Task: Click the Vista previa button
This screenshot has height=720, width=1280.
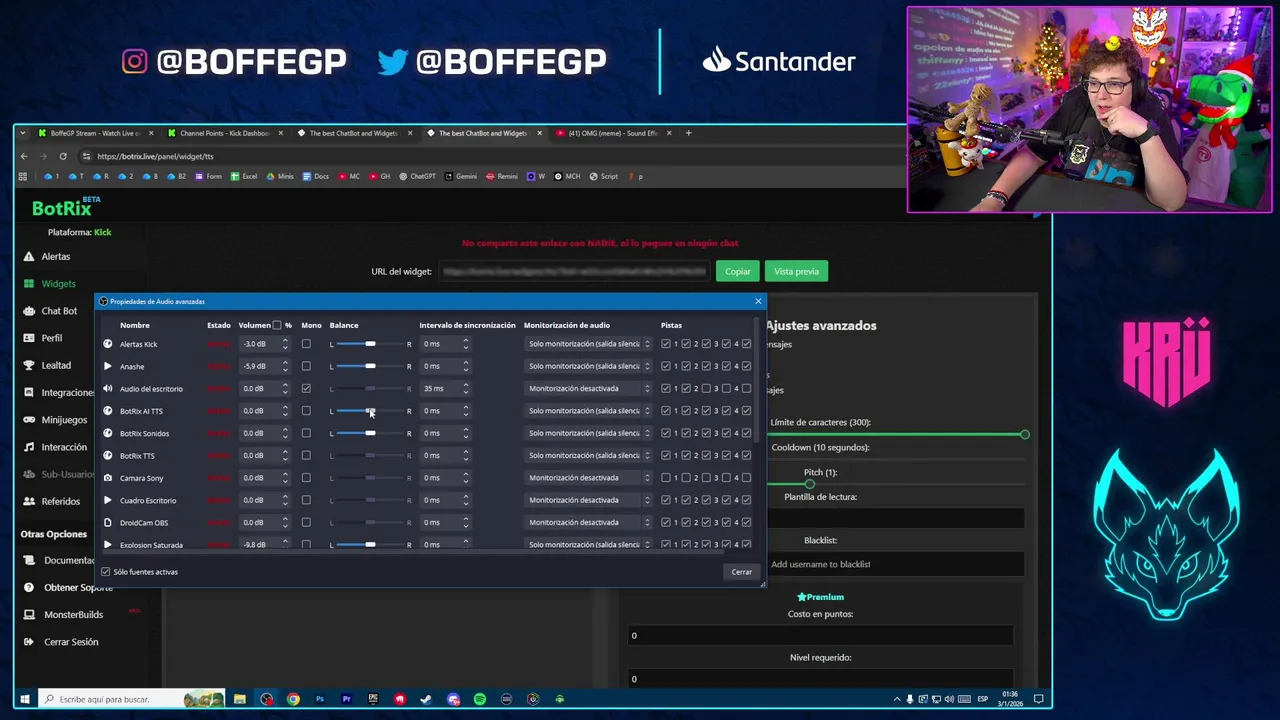Action: pyautogui.click(x=796, y=271)
